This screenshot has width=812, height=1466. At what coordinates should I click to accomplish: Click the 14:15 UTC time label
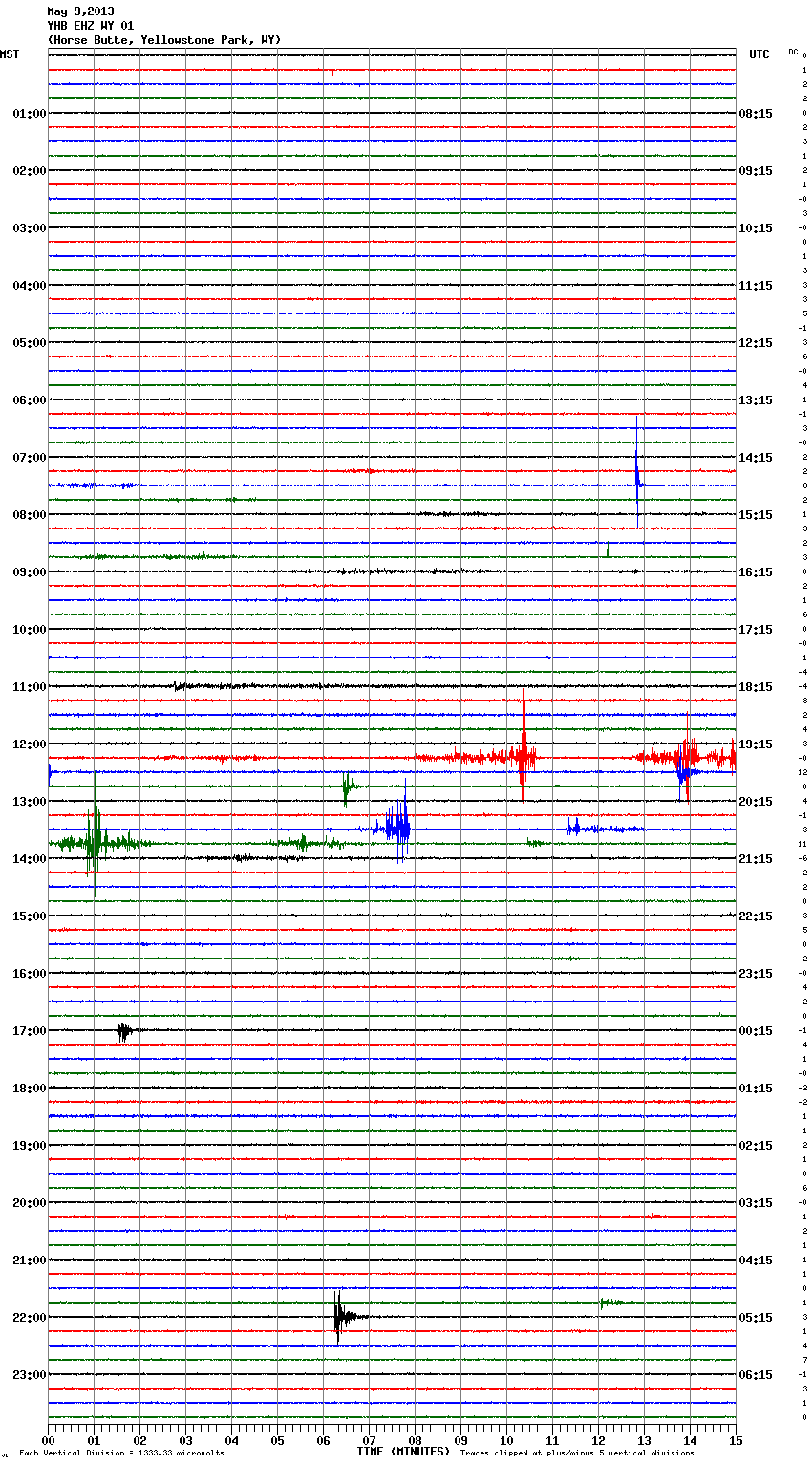point(756,458)
